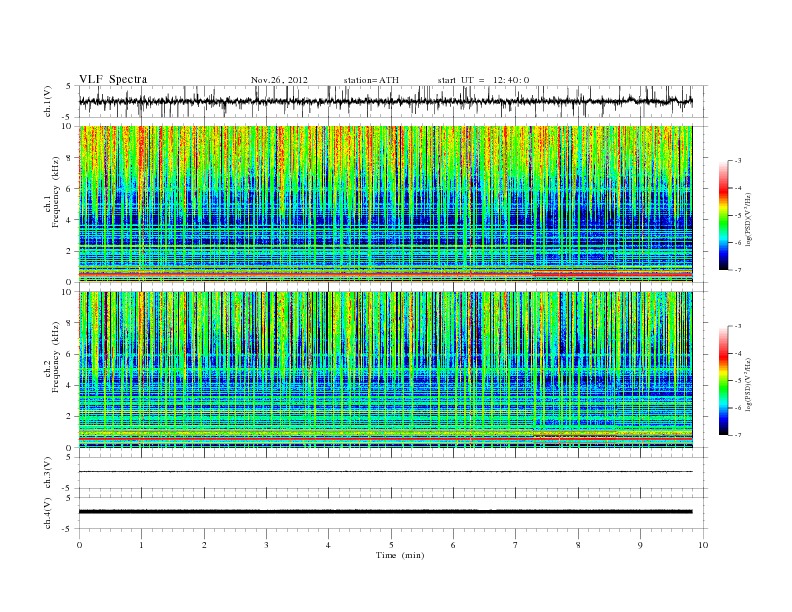Click the "8" kHz tick of ch.1 spectrogram

tap(69, 158)
